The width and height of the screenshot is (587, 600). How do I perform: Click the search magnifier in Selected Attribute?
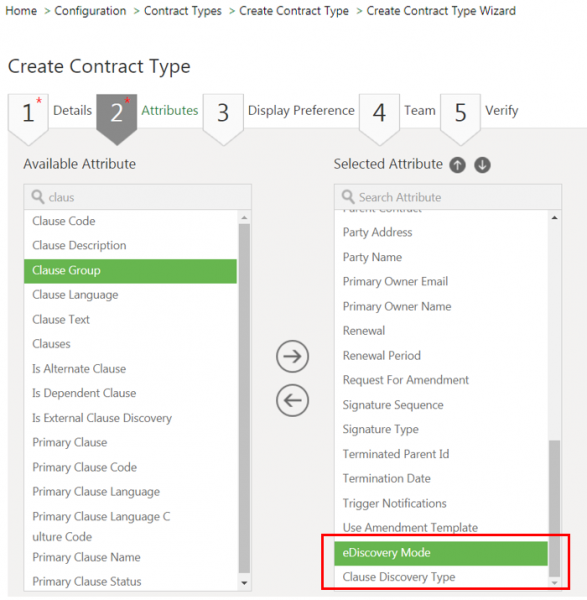pyautogui.click(x=348, y=197)
